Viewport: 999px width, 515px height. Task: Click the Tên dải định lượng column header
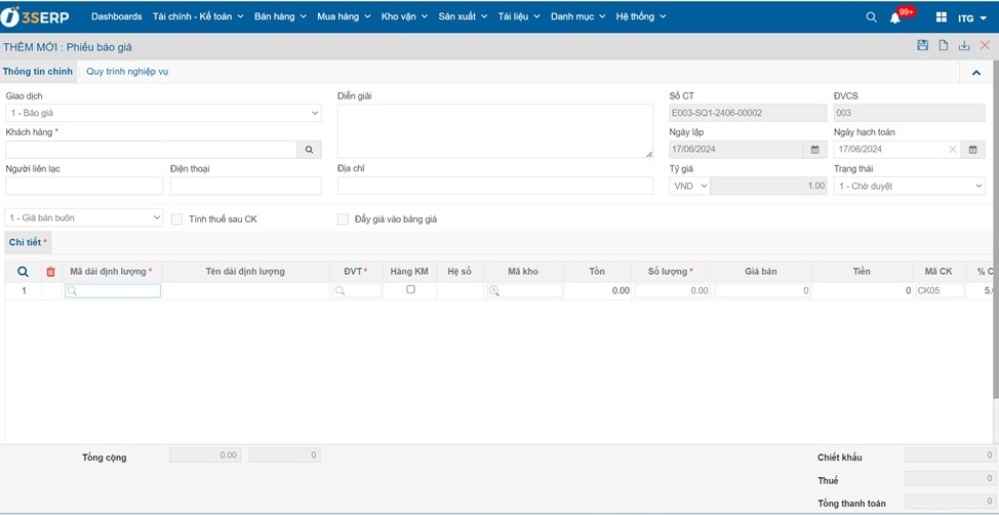point(245,272)
